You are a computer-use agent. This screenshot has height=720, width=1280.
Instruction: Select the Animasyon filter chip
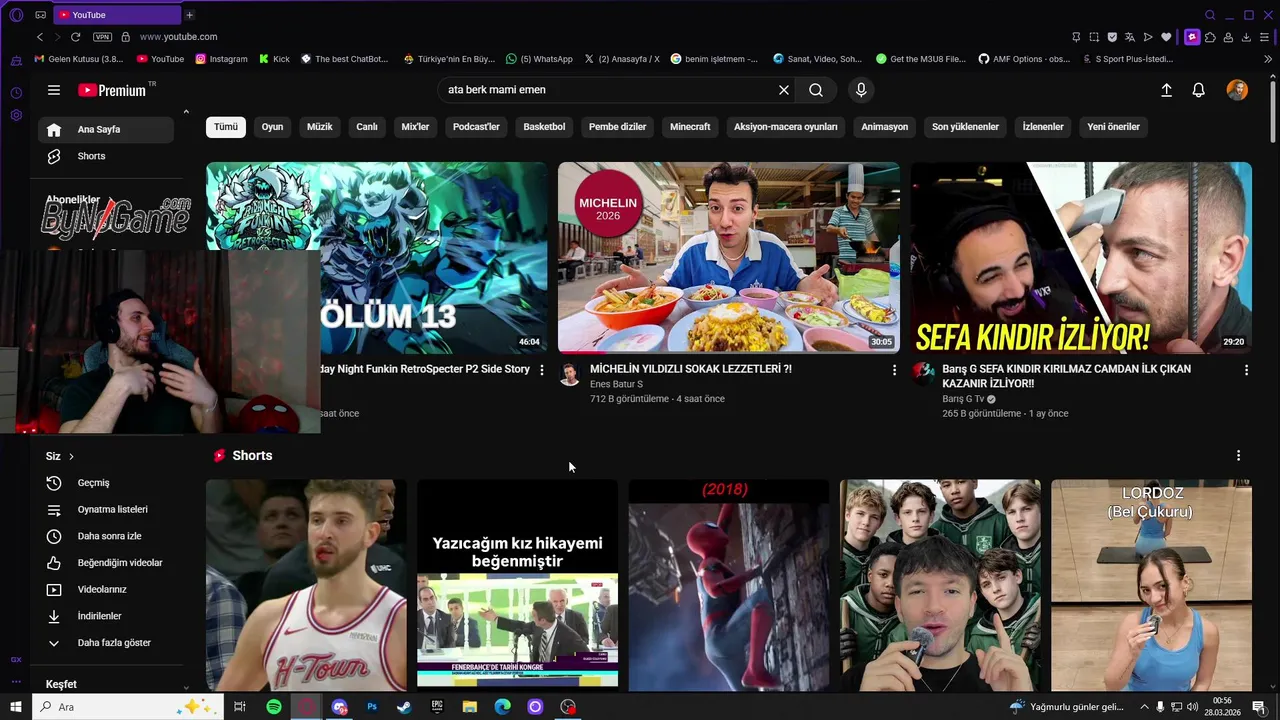(884, 127)
